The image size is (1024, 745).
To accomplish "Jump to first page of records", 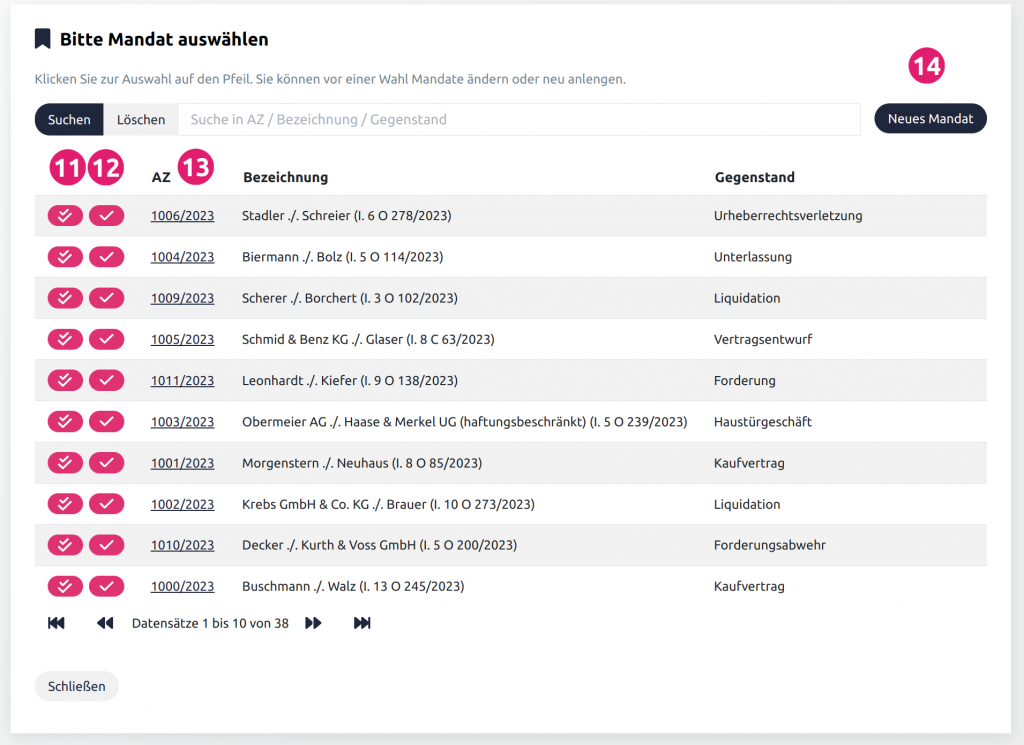I will (x=56, y=623).
